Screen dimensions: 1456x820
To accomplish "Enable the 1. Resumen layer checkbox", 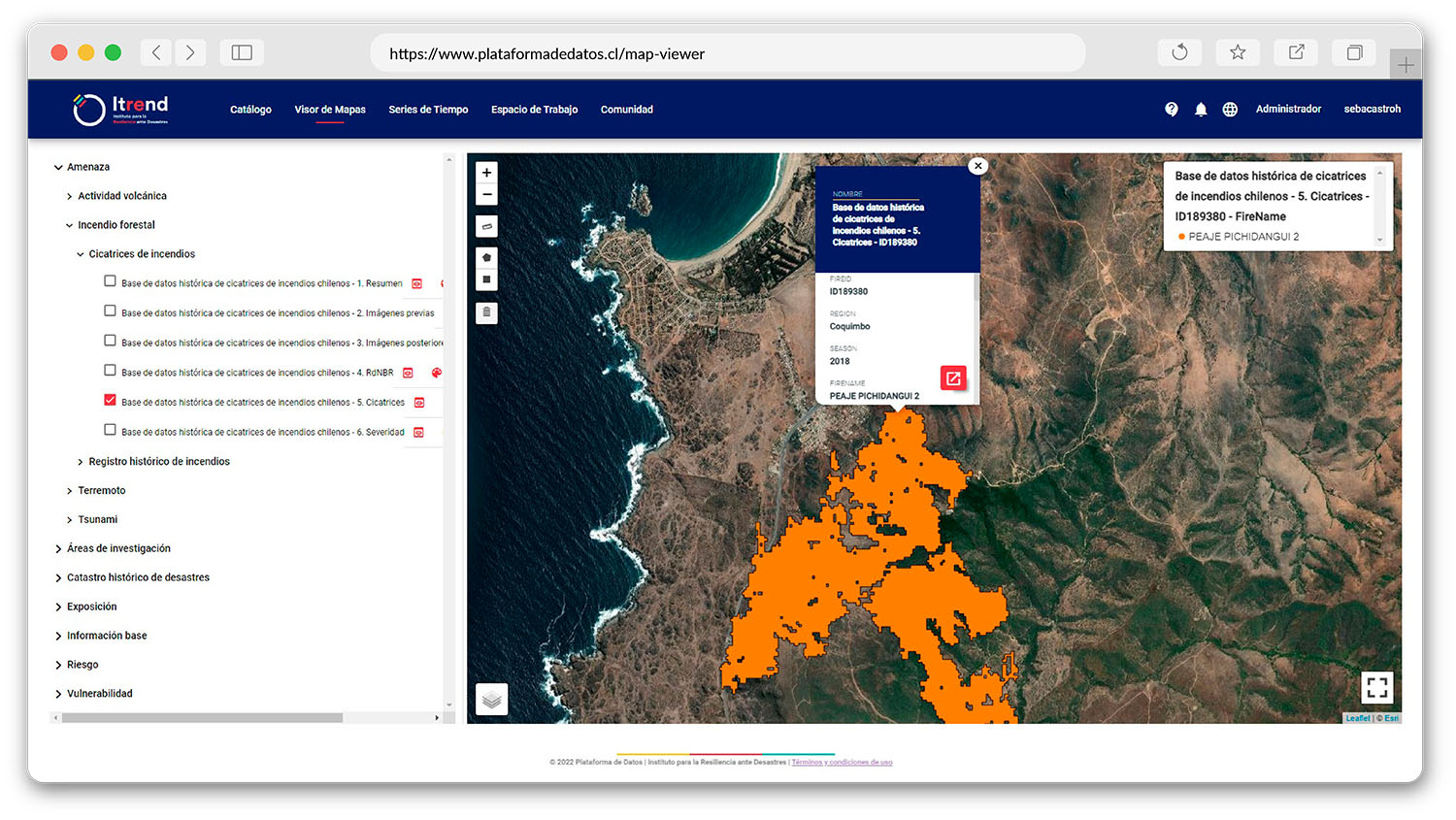I will 110,281.
